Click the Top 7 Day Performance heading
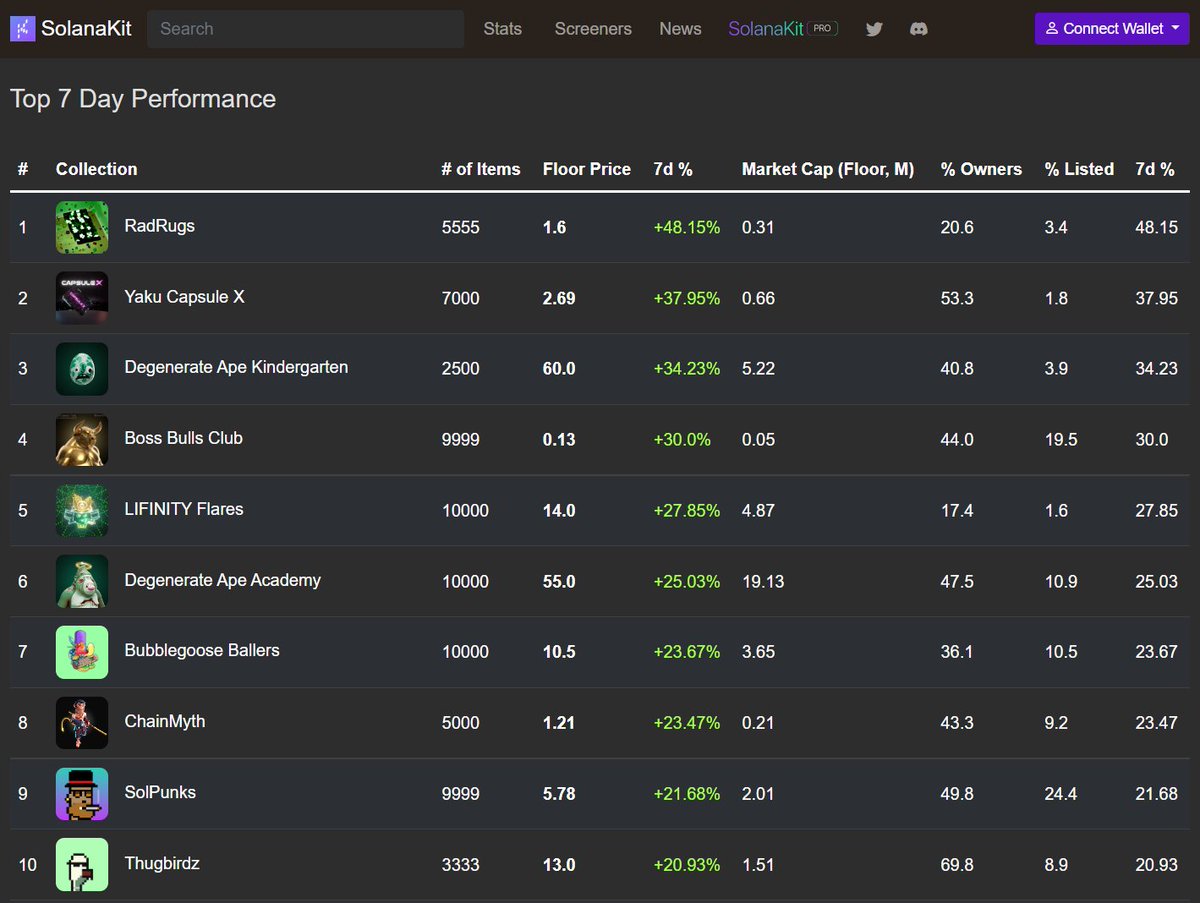Viewport: 1200px width, 903px height. (143, 99)
